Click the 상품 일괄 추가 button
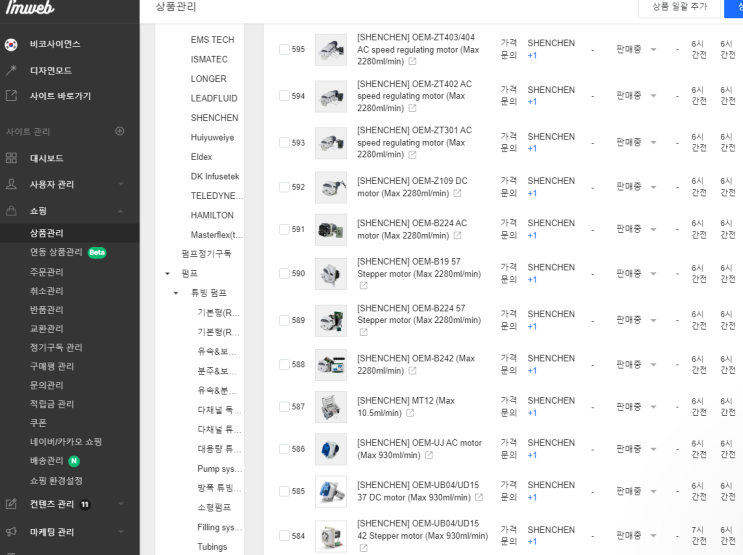743x555 pixels. (680, 7)
